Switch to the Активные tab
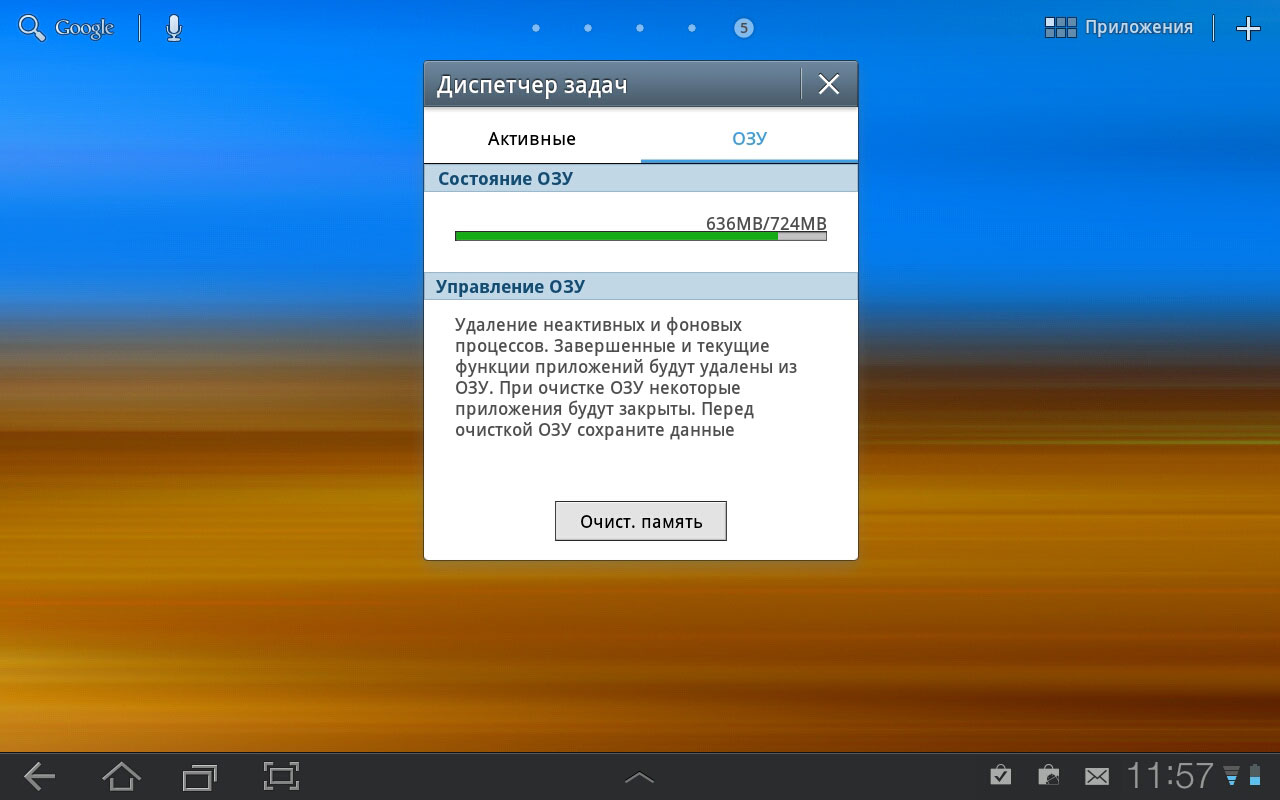This screenshot has width=1280, height=800. pos(532,139)
